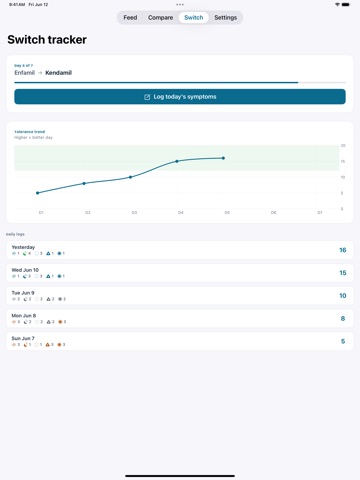Click score 5 on Sun Jun 7 row
Screen dimensions: 360x480
[x=343, y=341]
